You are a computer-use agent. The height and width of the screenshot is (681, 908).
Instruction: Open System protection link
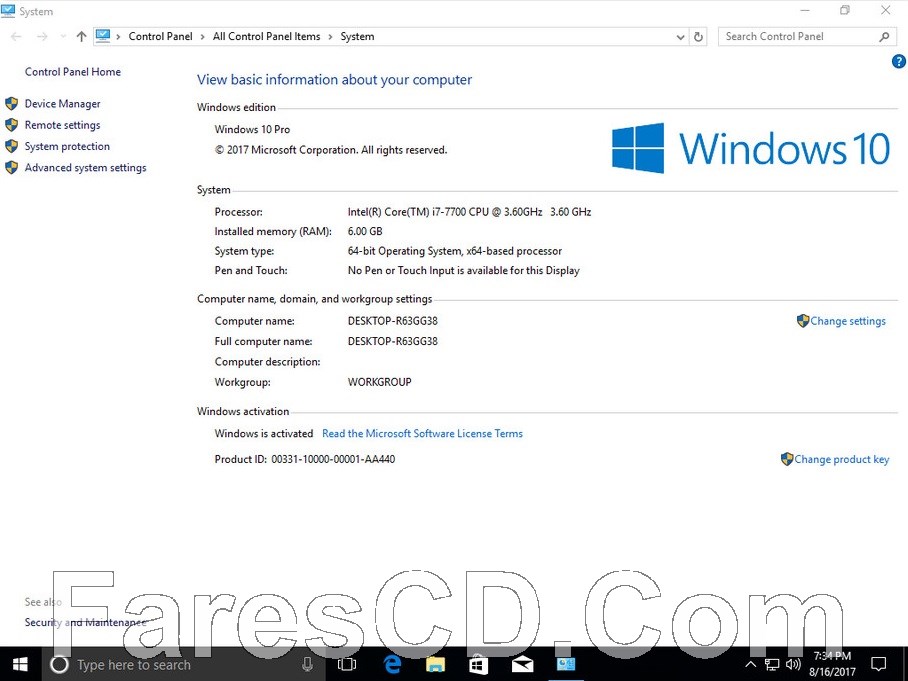67,147
